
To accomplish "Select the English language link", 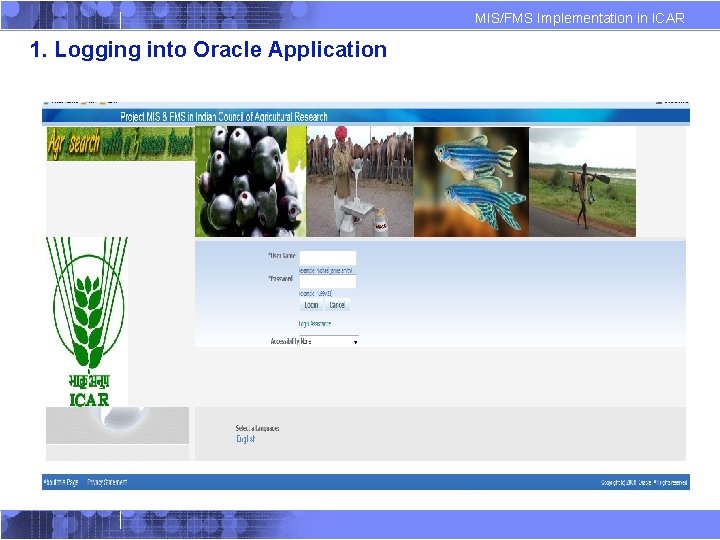I will click(246, 439).
